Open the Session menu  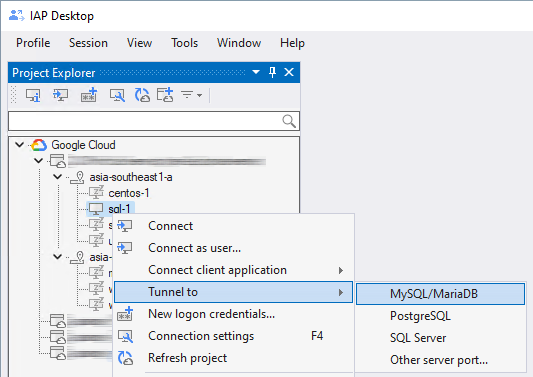point(88,43)
